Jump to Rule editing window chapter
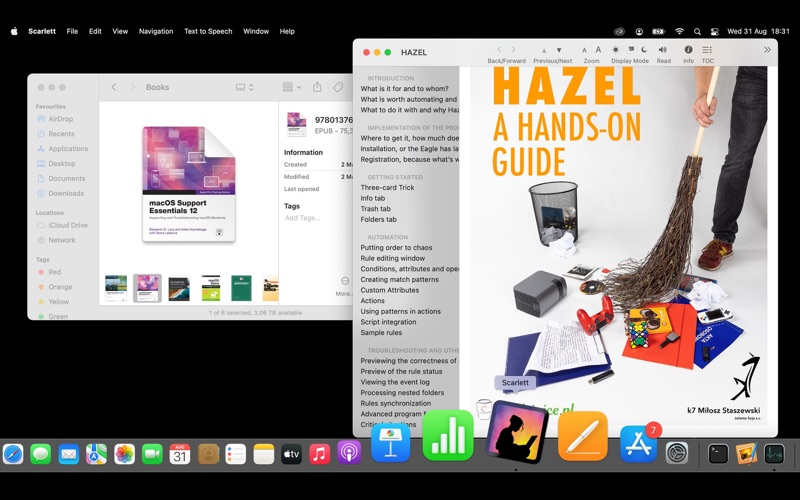This screenshot has height=500, width=800. pos(392,258)
